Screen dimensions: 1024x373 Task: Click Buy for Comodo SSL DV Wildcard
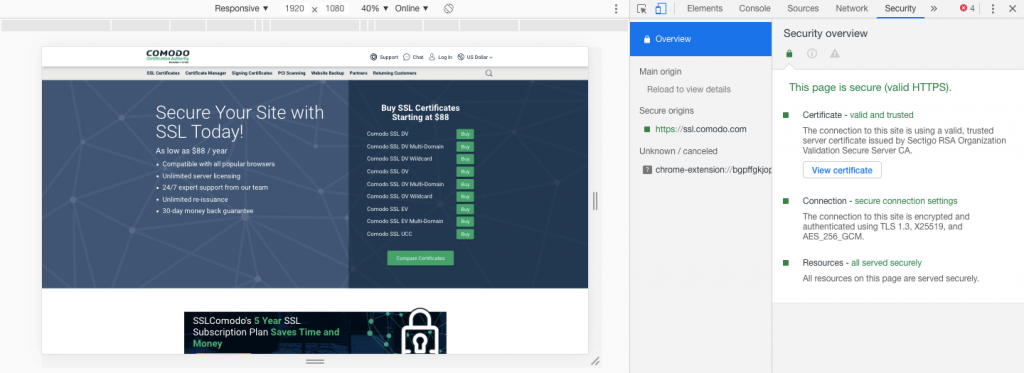pyautogui.click(x=465, y=159)
